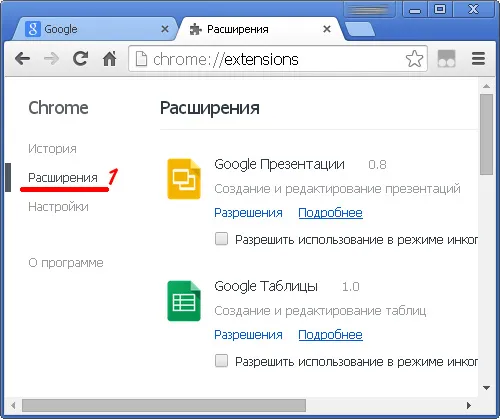
Task: Click the horizontal scrollbar thumb
Action: 164,405
